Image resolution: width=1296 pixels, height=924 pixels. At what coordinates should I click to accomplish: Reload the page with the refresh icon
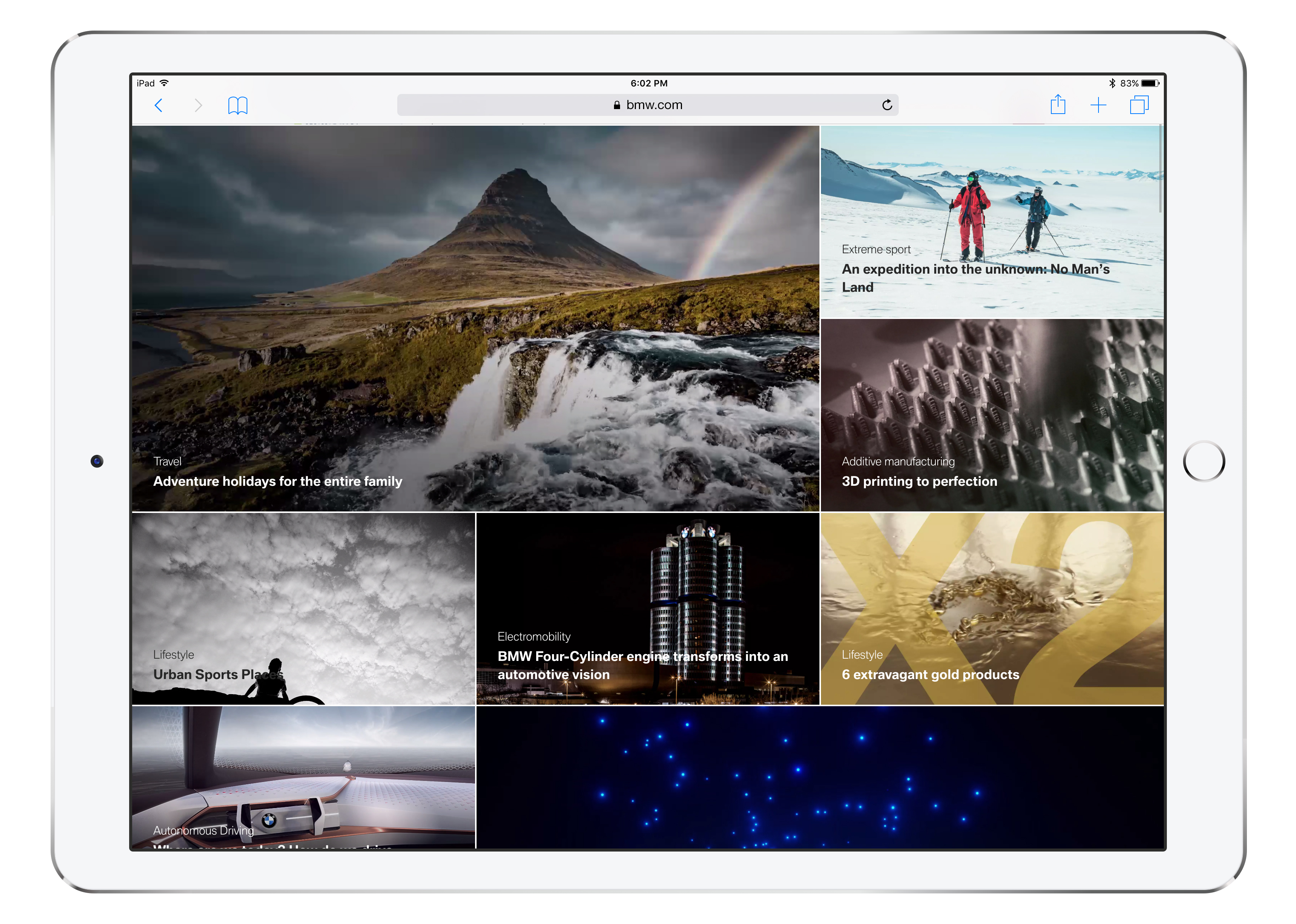coord(886,105)
